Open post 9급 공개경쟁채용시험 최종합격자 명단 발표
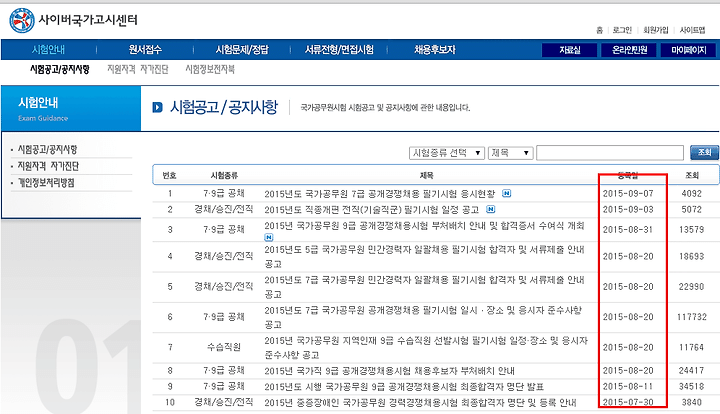720x414 pixels. [x=404, y=387]
